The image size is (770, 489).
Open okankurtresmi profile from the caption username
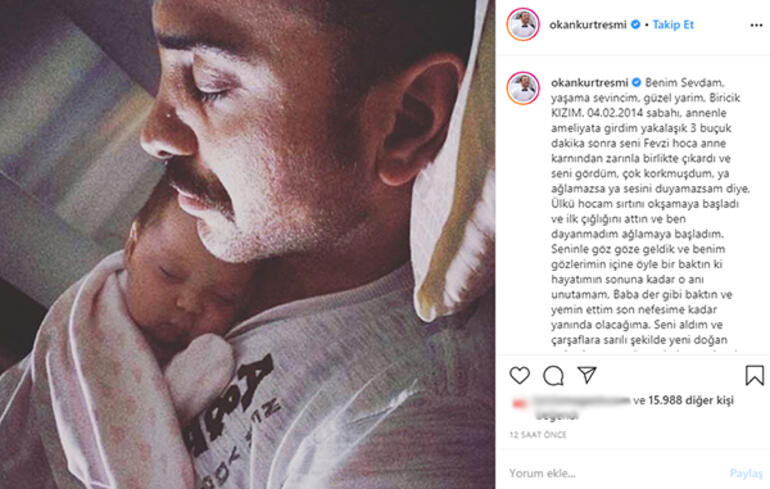tap(589, 82)
